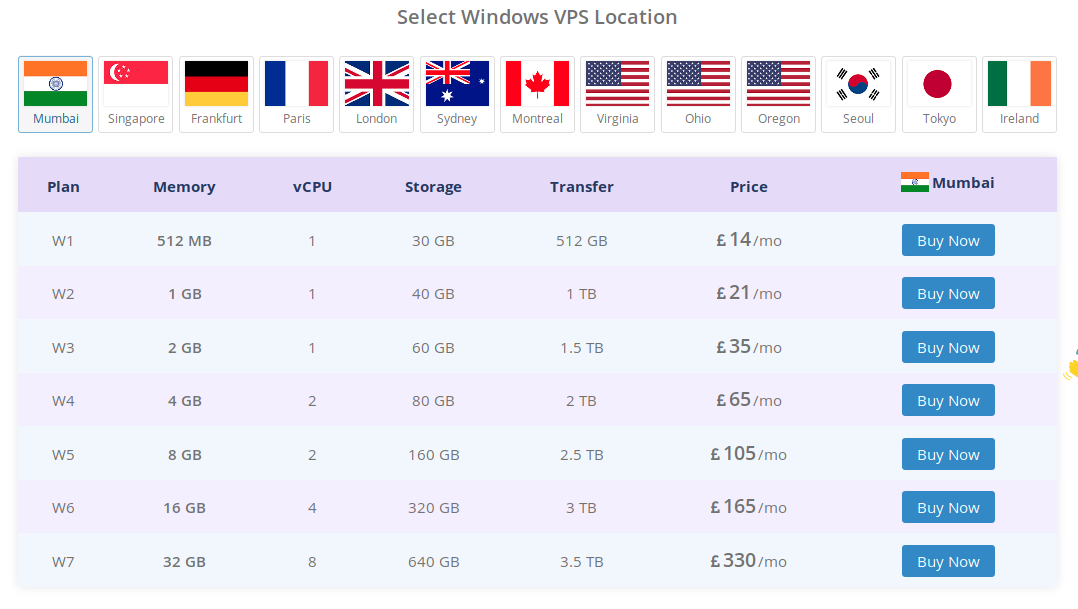1078x609 pixels.
Task: Switch to Ohio server location
Action: tap(698, 94)
